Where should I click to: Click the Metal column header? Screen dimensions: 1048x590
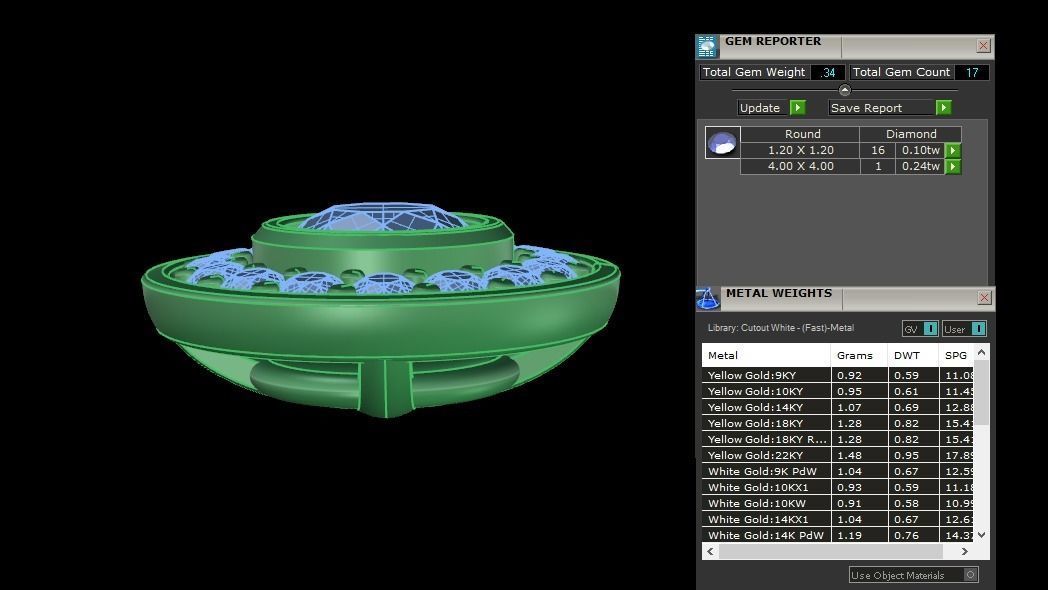pos(766,355)
